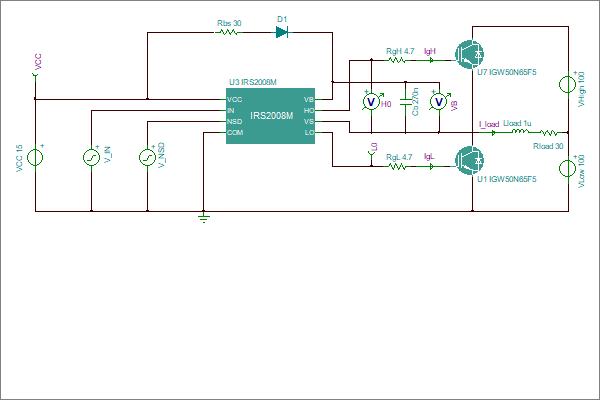Click the U3 IRS2008M reference label
Viewport: 600px width, 400px height.
point(253,82)
